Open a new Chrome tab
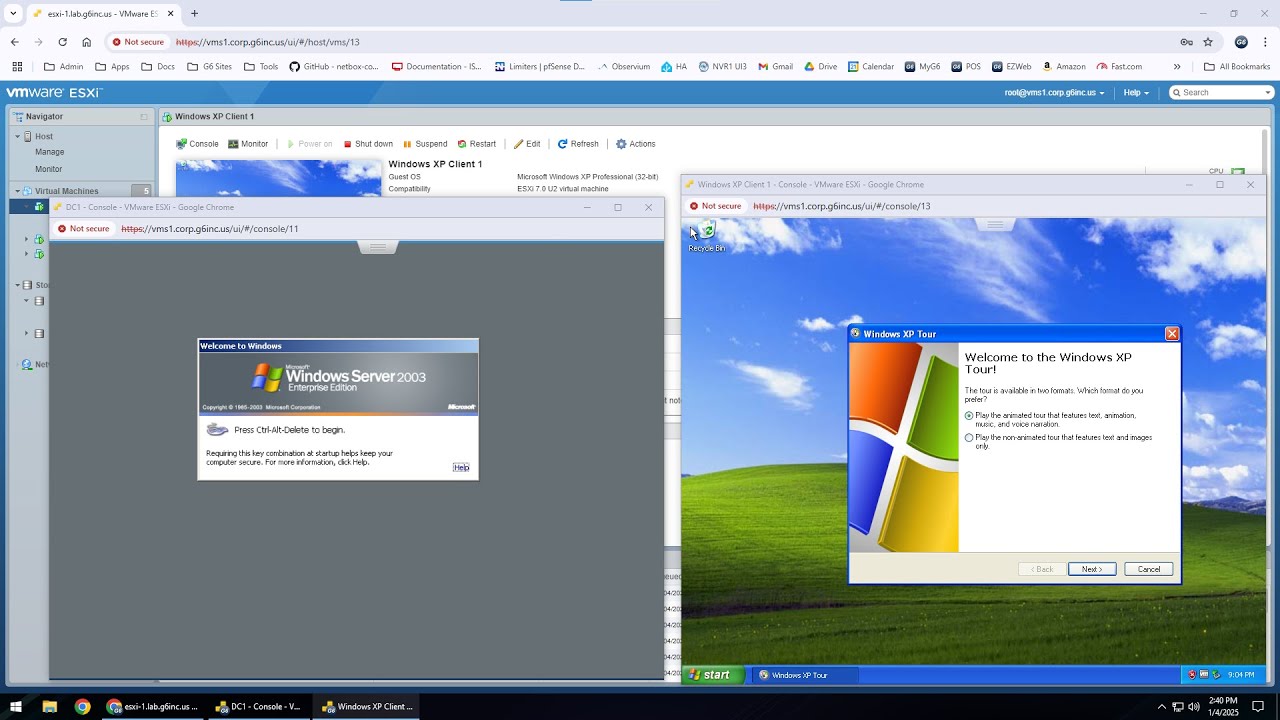The image size is (1280, 720). [x=194, y=14]
